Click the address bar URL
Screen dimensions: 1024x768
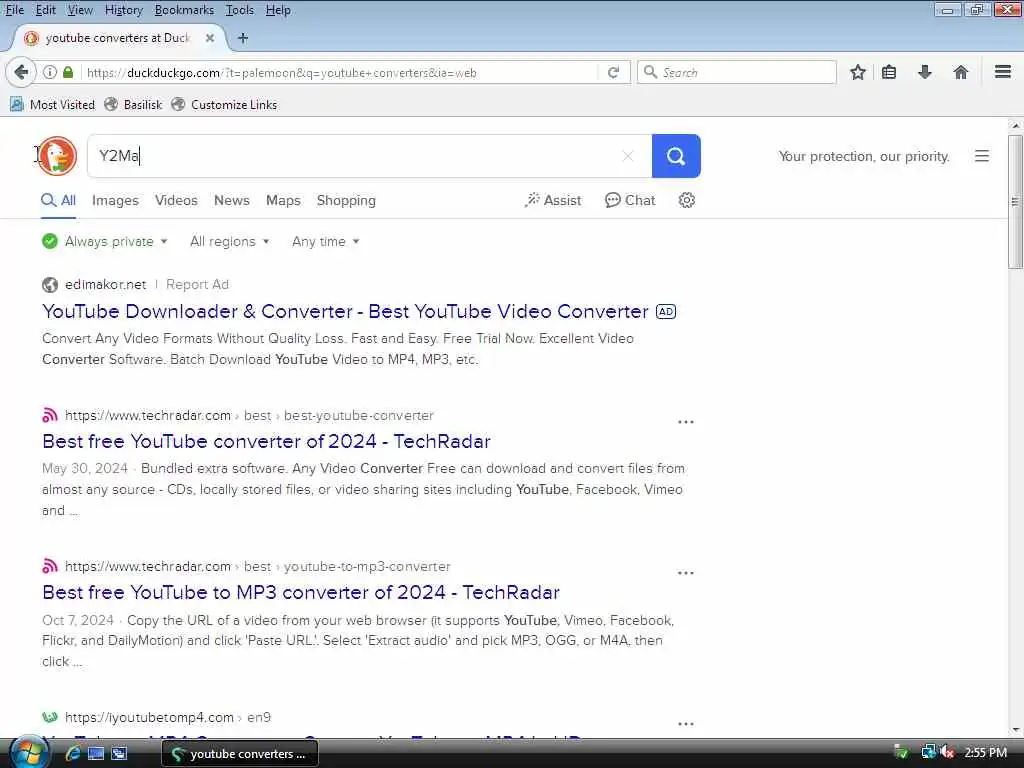[x=281, y=73]
